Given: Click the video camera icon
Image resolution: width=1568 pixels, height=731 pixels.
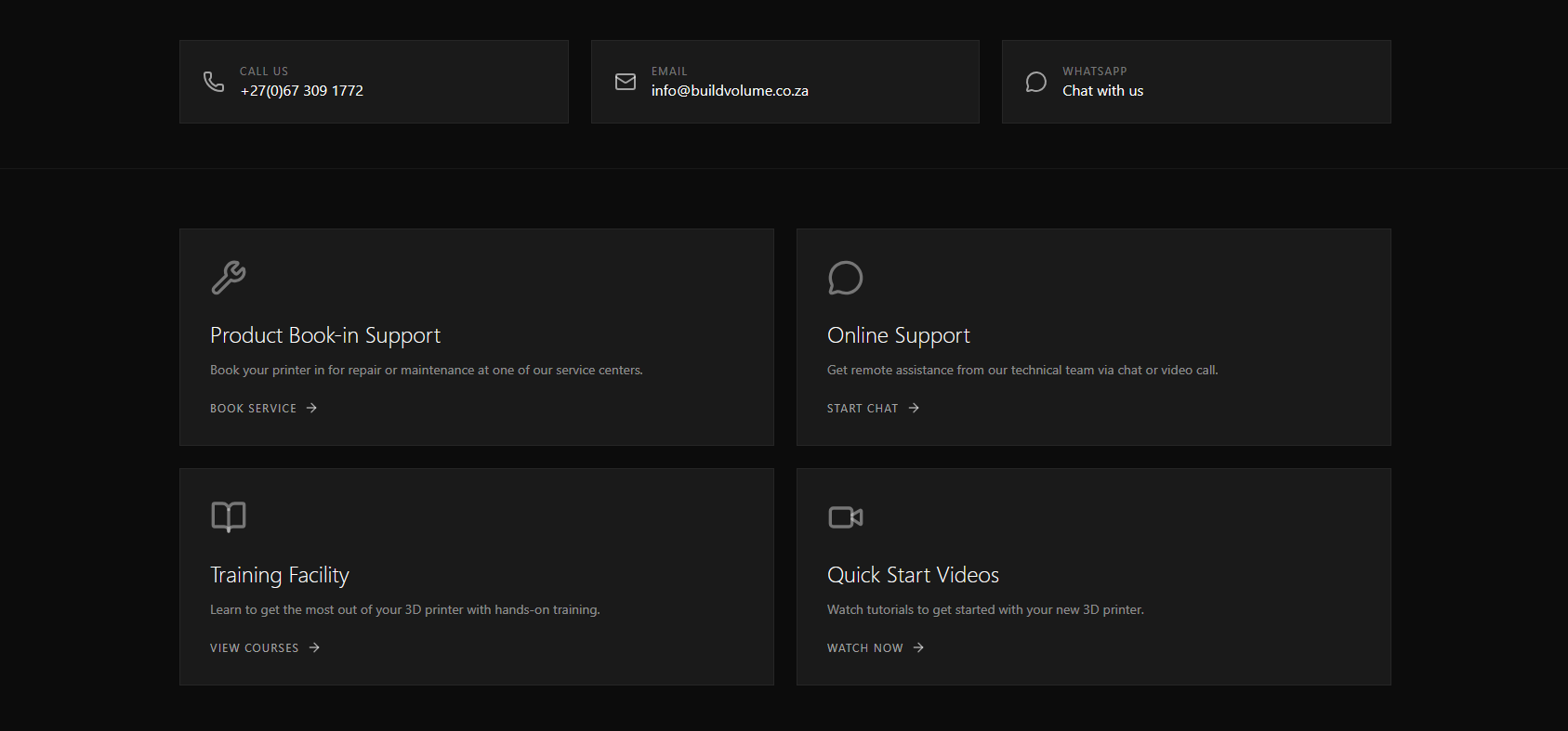Looking at the screenshot, I should 845,516.
